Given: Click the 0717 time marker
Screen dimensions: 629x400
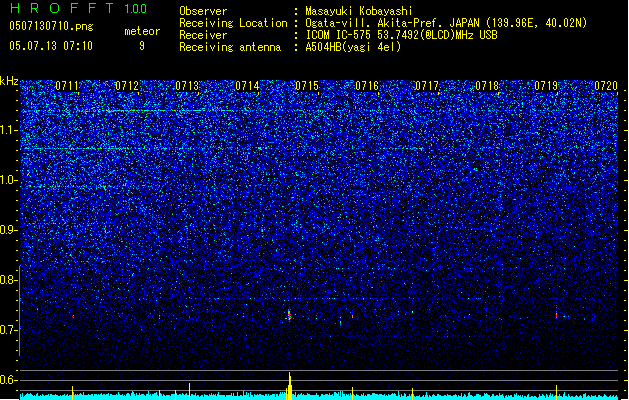Looking at the screenshot, I should [x=427, y=86].
